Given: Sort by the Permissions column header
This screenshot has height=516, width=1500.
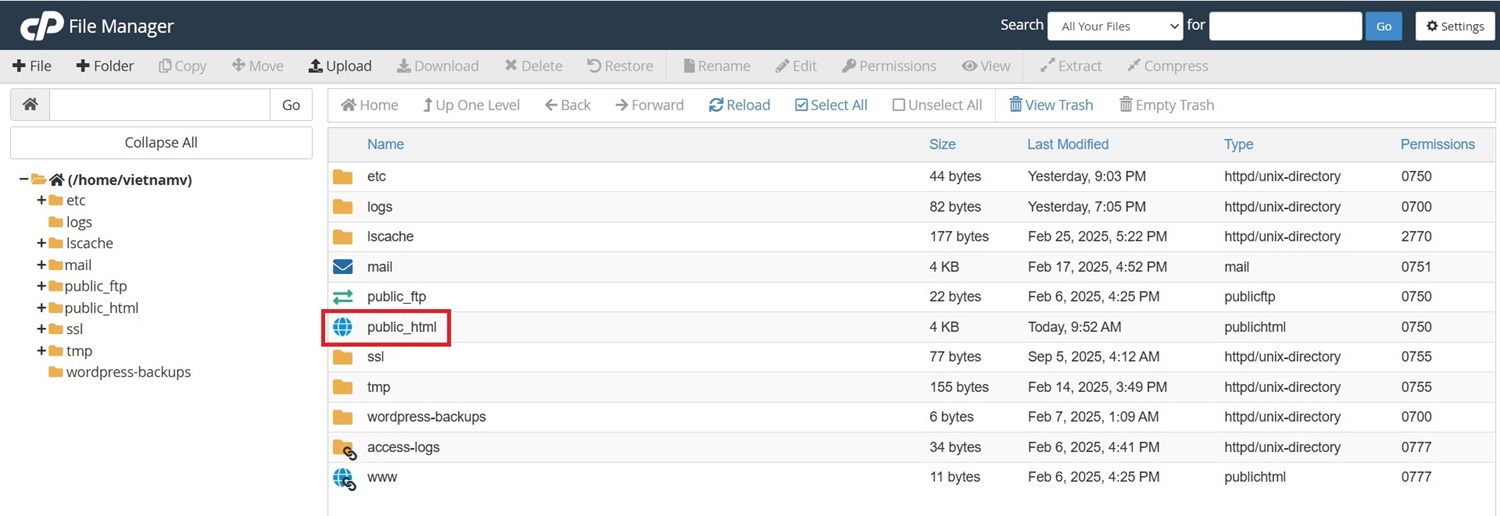Looking at the screenshot, I should (1437, 144).
